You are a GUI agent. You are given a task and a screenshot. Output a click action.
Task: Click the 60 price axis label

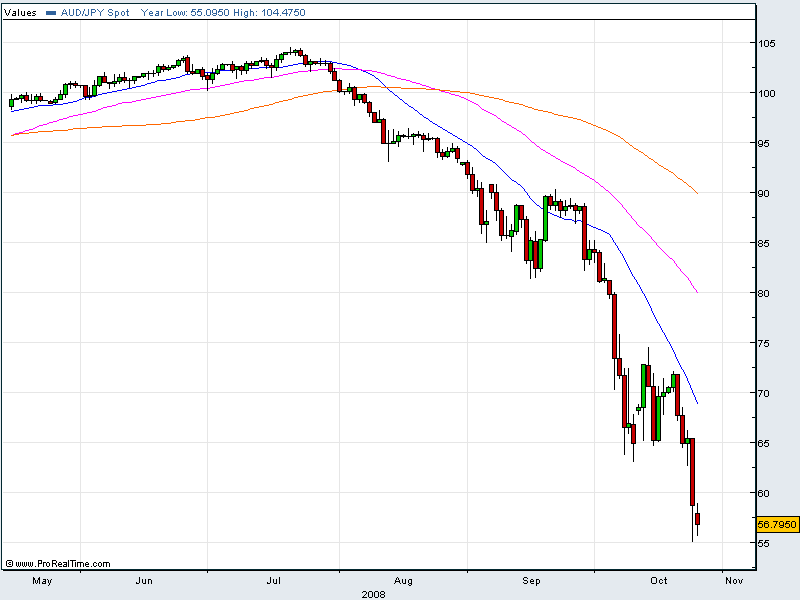click(x=764, y=493)
